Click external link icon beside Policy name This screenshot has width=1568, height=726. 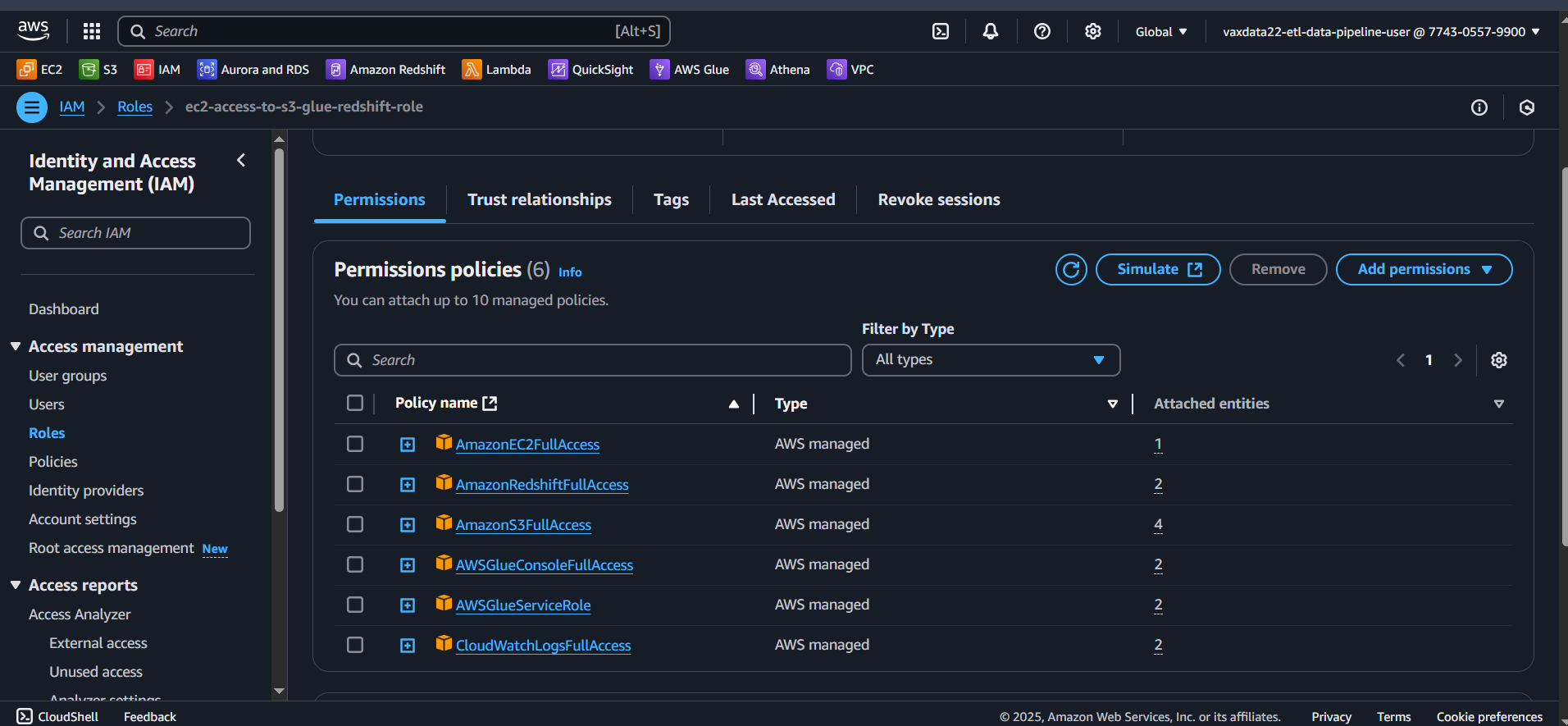(x=490, y=403)
